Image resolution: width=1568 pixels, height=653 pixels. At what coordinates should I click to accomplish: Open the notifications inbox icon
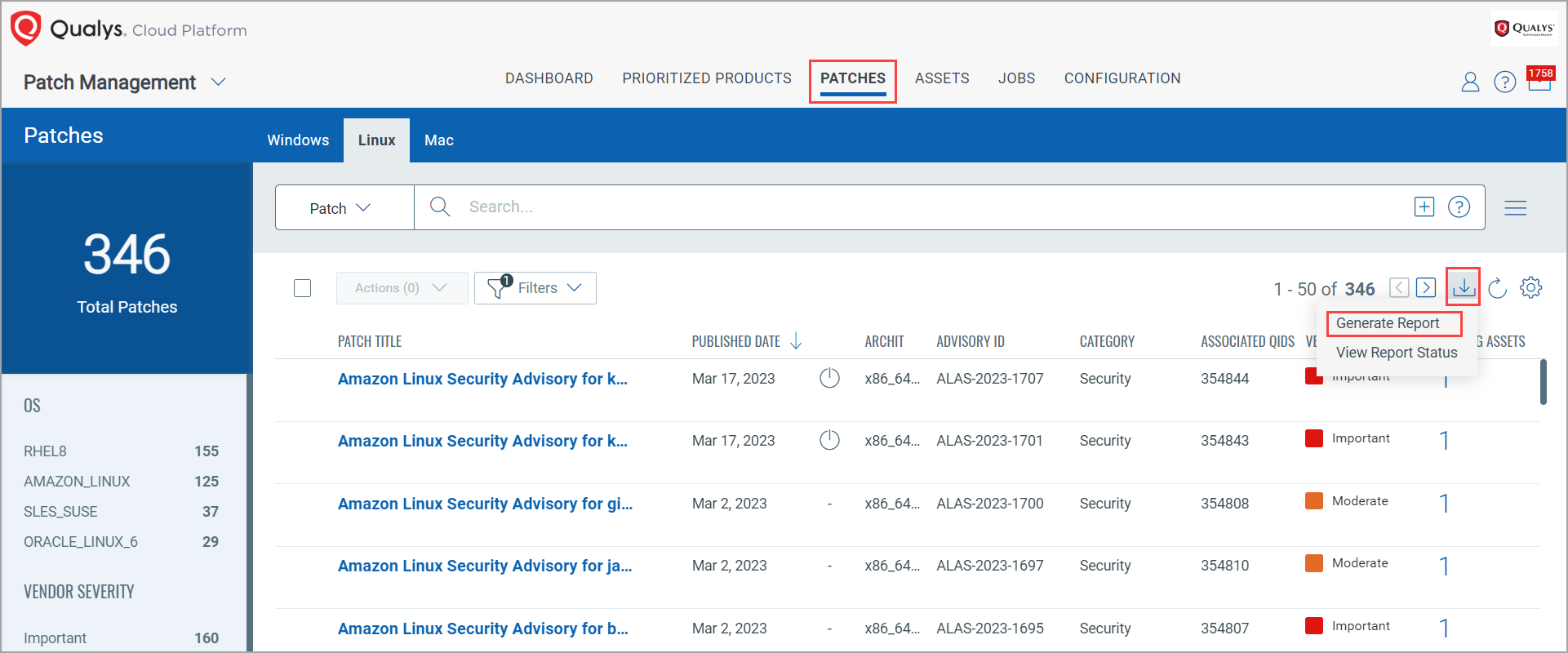tap(1539, 80)
